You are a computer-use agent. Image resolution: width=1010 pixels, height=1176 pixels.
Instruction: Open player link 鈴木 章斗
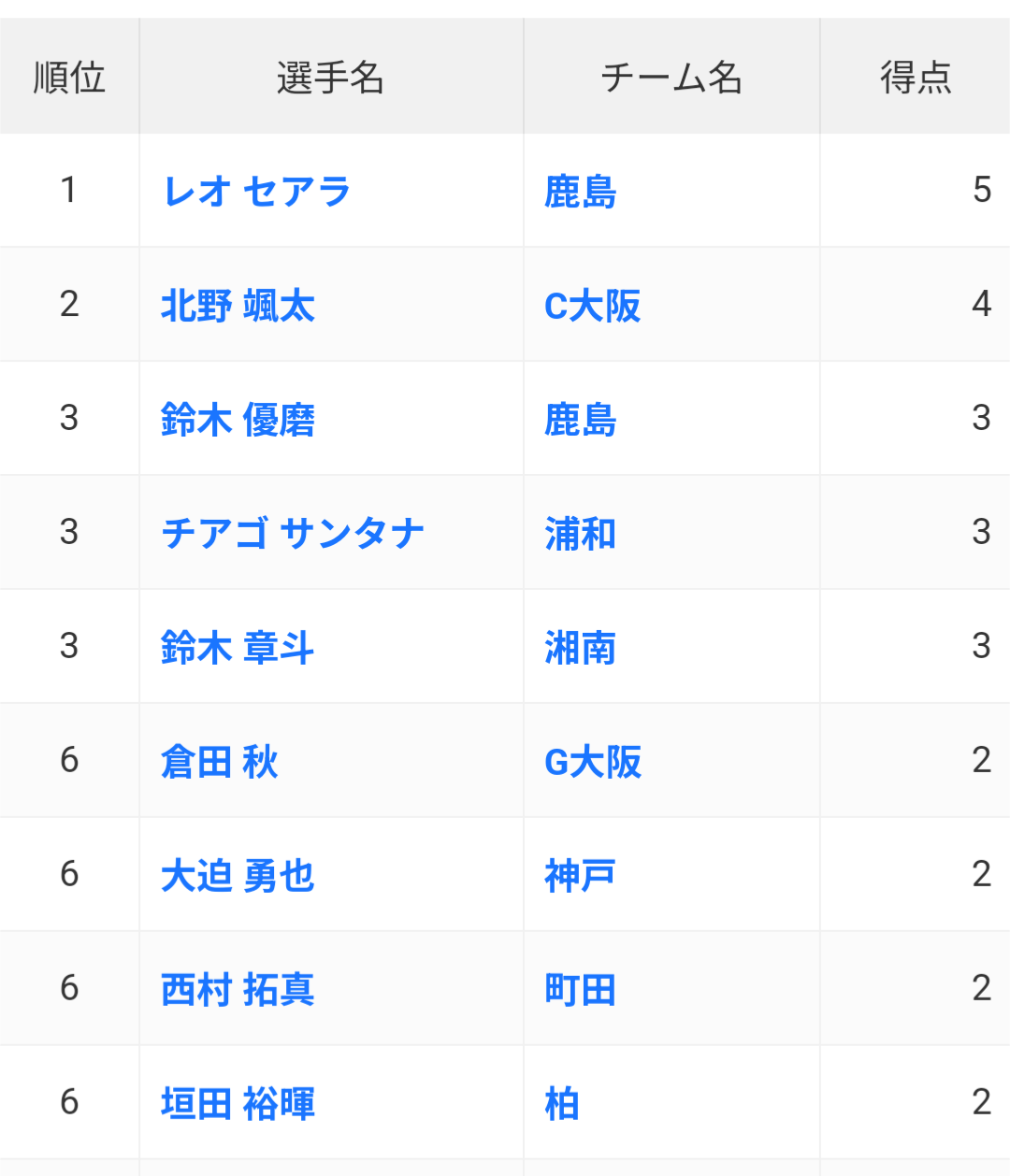[238, 648]
